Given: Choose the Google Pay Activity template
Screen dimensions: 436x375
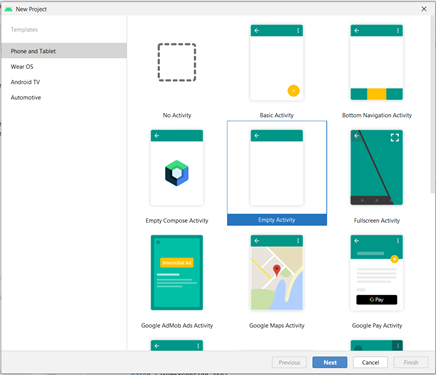Looking at the screenshot, I should click(x=377, y=273).
